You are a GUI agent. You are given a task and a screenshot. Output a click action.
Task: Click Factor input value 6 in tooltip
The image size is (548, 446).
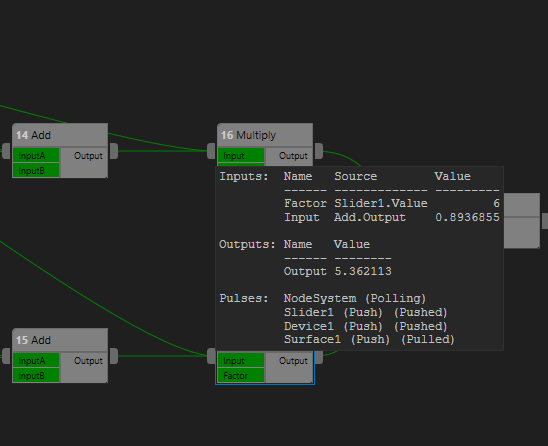pyautogui.click(x=496, y=203)
